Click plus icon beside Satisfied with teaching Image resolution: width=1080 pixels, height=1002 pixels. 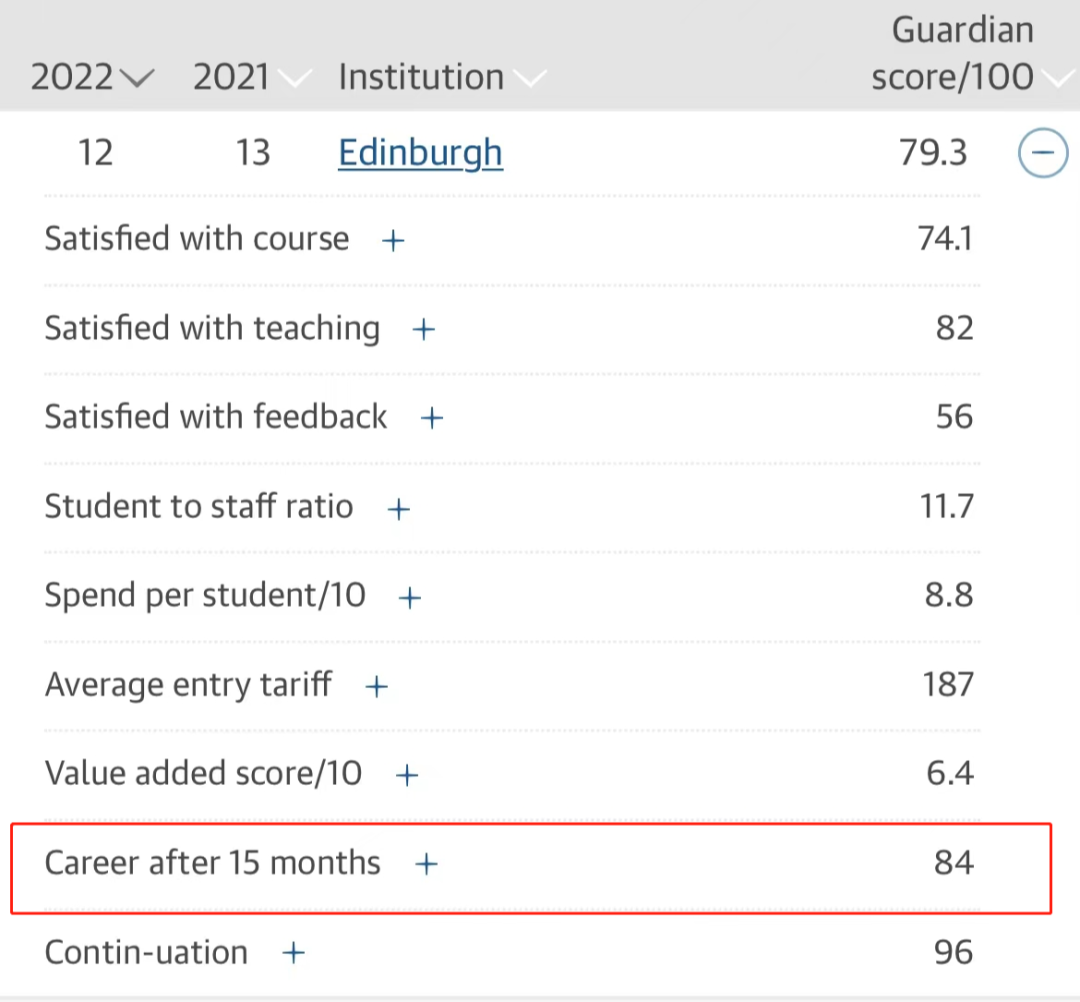pyautogui.click(x=425, y=330)
